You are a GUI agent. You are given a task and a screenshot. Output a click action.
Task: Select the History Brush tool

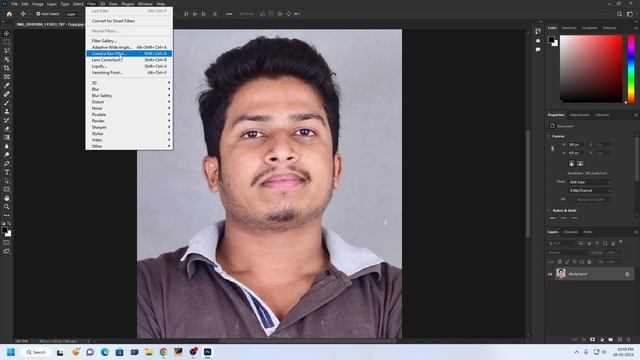tap(7, 120)
